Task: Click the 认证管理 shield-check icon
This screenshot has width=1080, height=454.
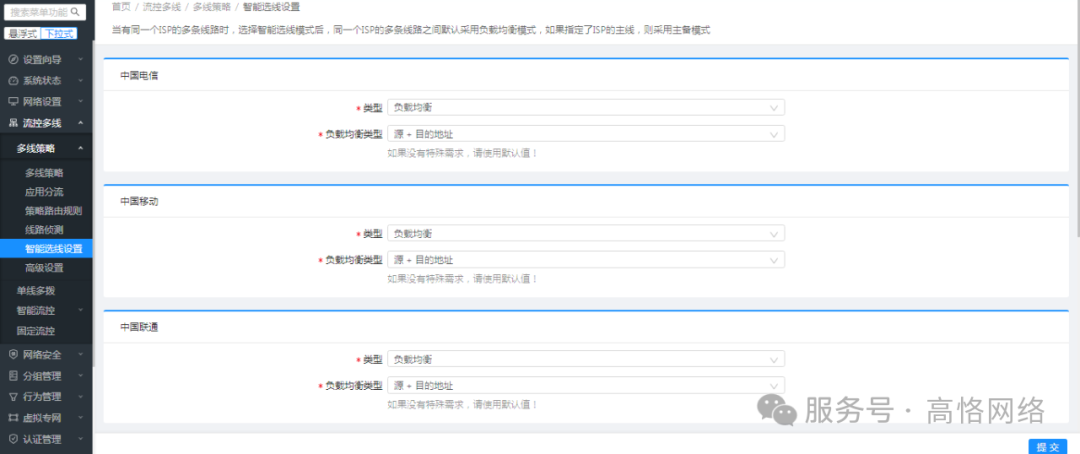Action: 12,439
